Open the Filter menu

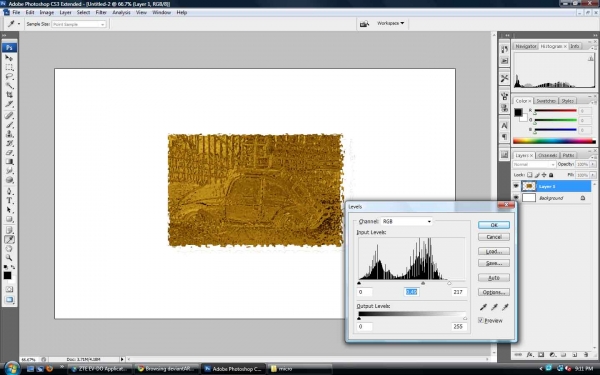click(x=101, y=12)
